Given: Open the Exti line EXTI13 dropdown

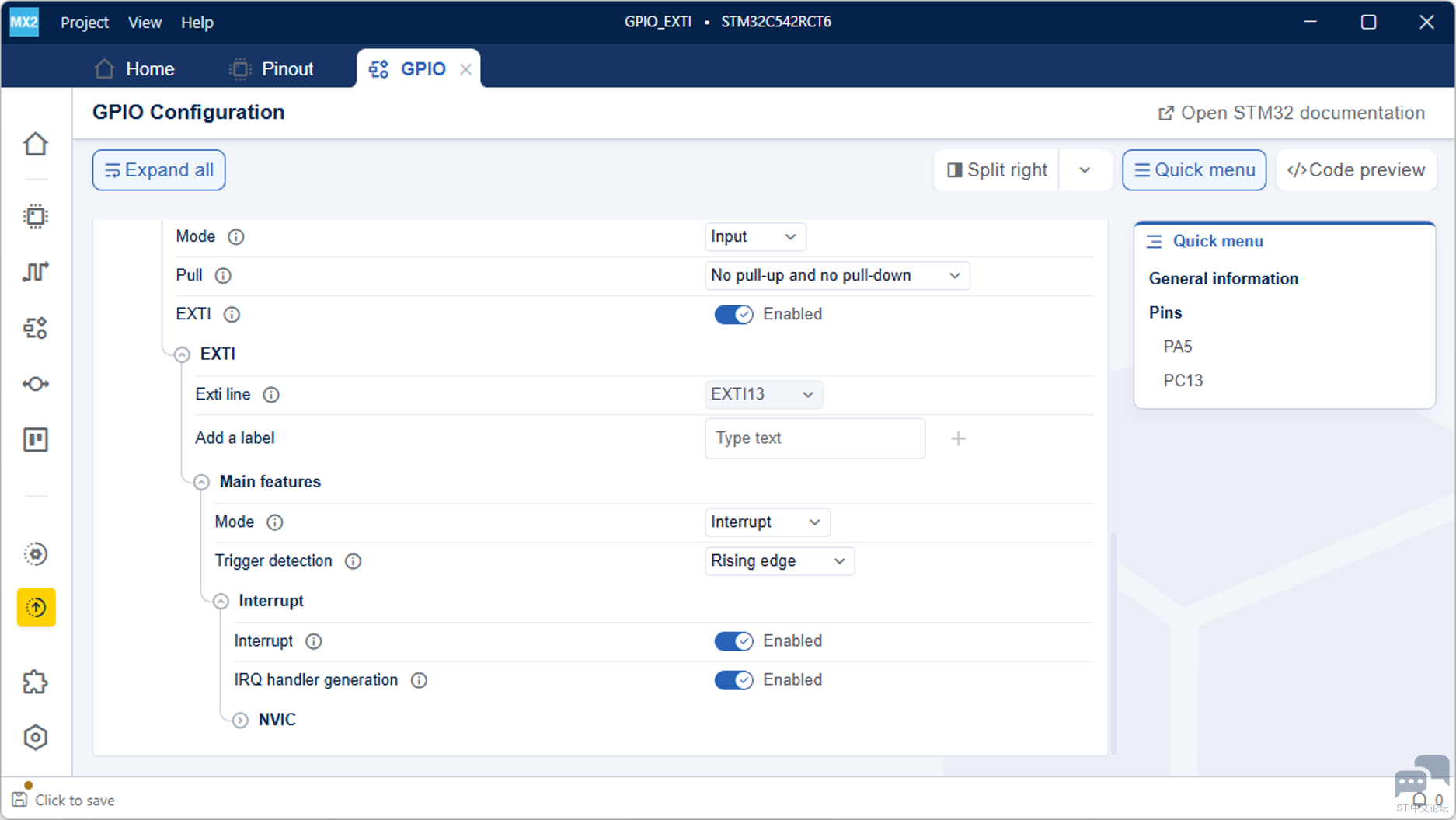Looking at the screenshot, I should (x=764, y=395).
